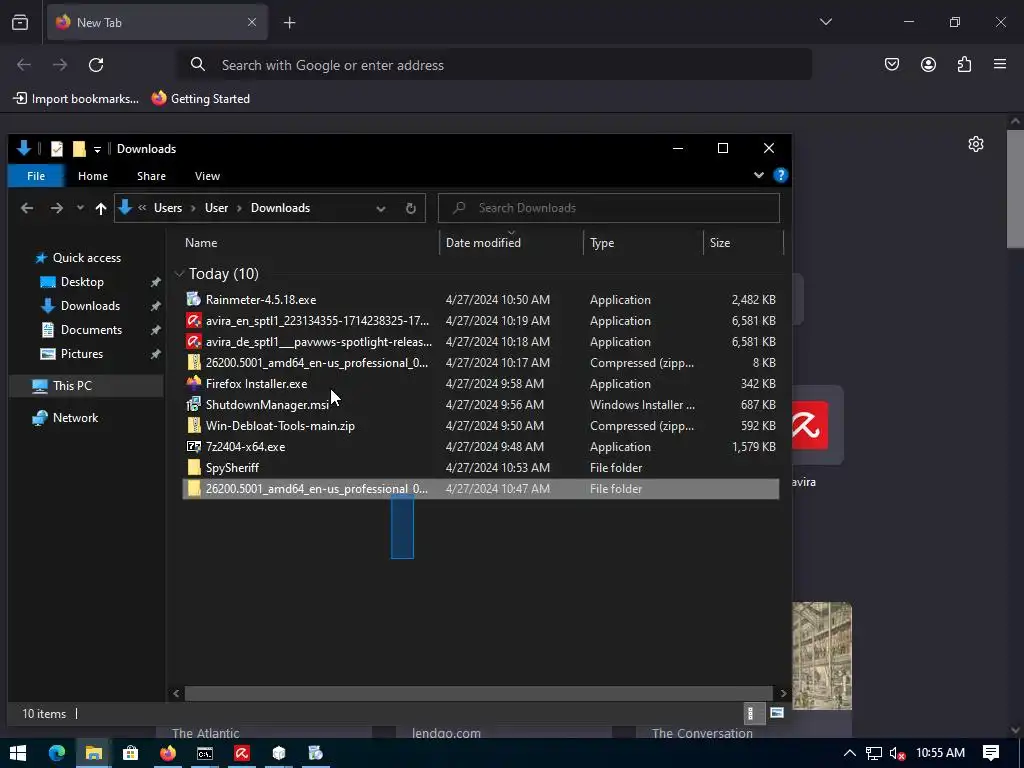The width and height of the screenshot is (1024, 768).
Task: Go up one folder level in Explorer
Action: [101, 208]
